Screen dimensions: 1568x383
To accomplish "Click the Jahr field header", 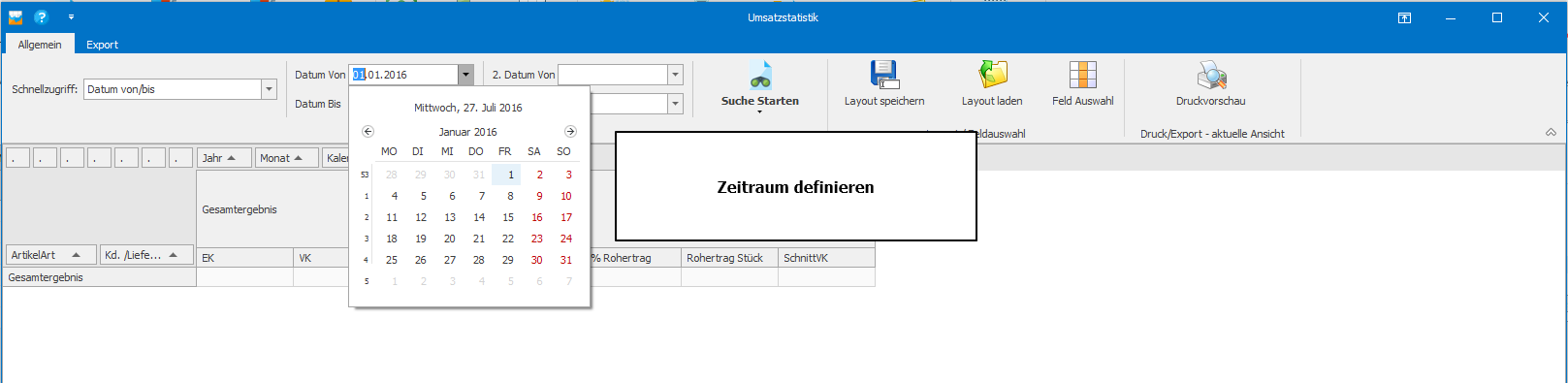I will point(225,158).
